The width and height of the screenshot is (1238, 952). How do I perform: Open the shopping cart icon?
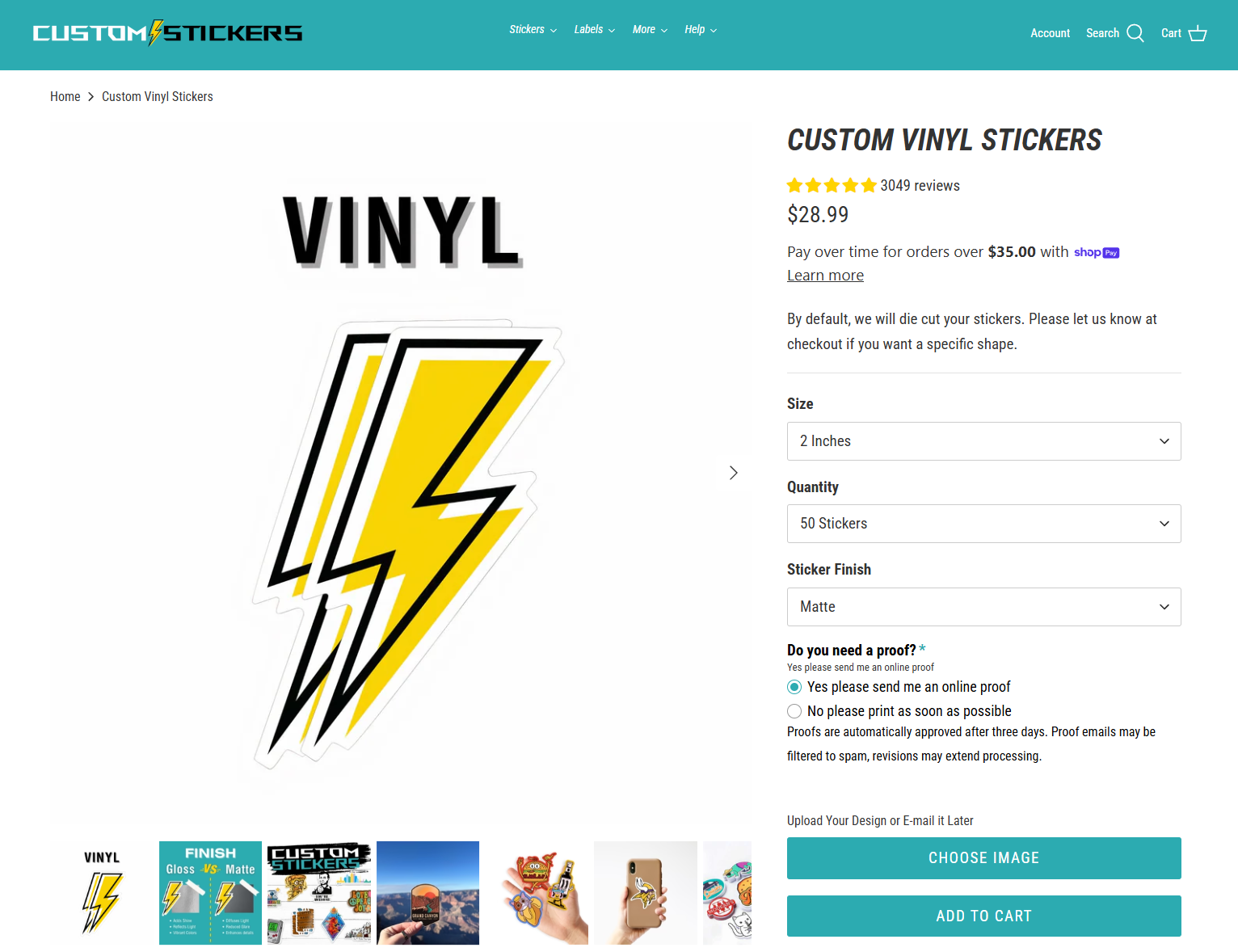[x=1197, y=33]
